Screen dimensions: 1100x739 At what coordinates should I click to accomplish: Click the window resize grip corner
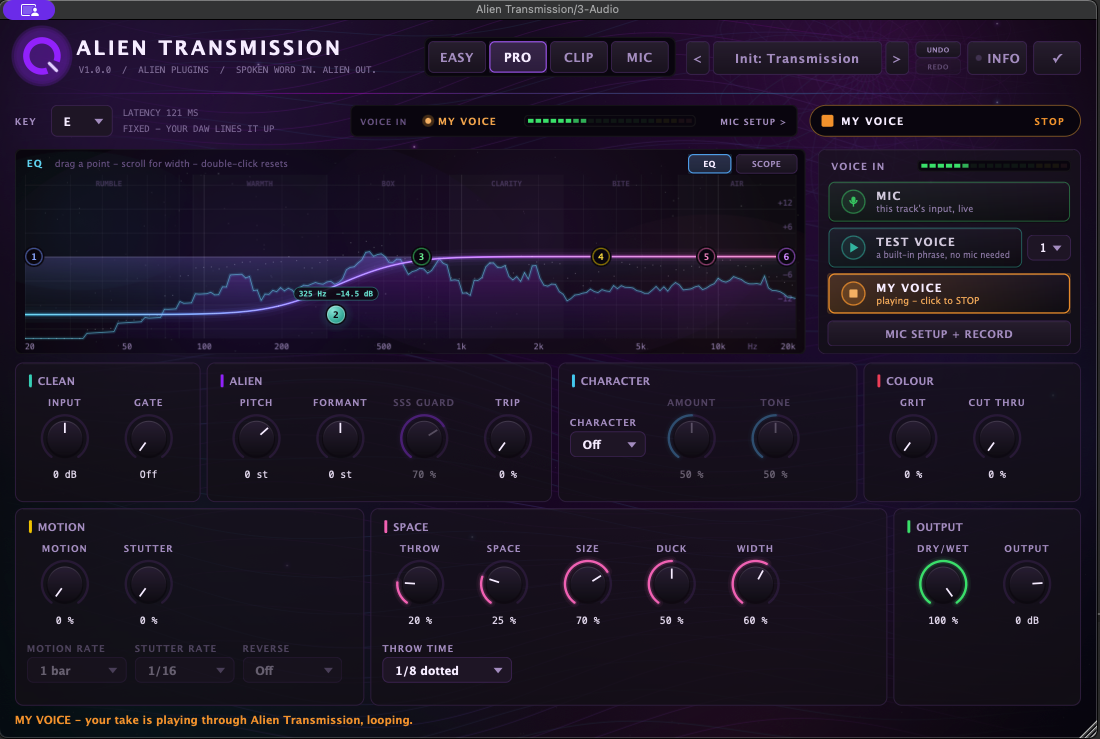(1089, 729)
